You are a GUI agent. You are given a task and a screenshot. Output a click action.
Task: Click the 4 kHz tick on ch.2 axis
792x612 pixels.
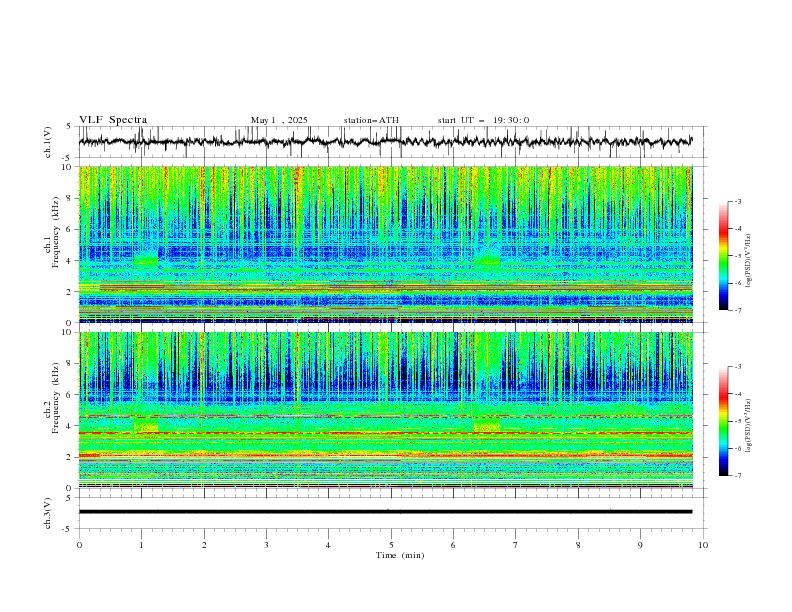(x=70, y=426)
